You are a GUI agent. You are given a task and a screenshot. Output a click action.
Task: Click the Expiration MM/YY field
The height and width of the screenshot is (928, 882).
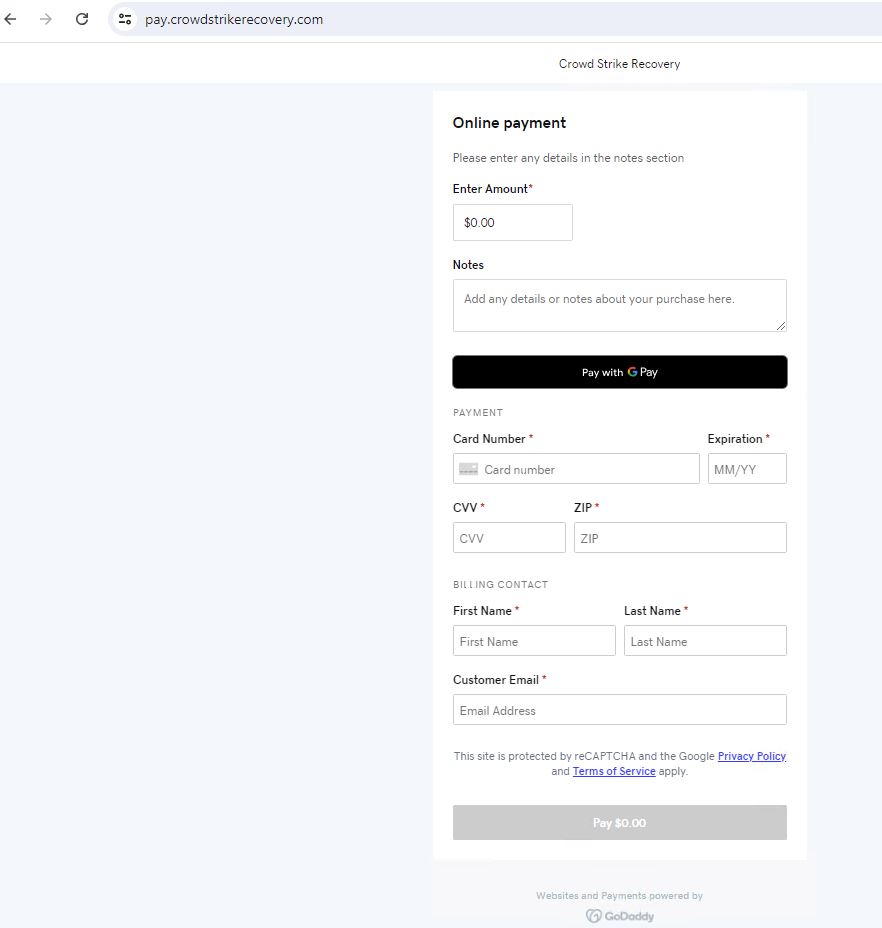pos(746,469)
